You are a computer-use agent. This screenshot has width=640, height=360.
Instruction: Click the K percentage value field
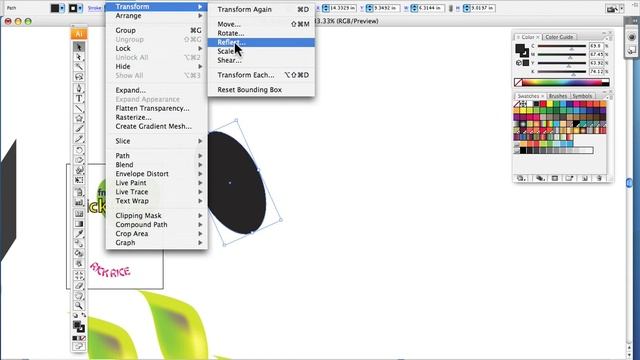pyautogui.click(x=596, y=71)
